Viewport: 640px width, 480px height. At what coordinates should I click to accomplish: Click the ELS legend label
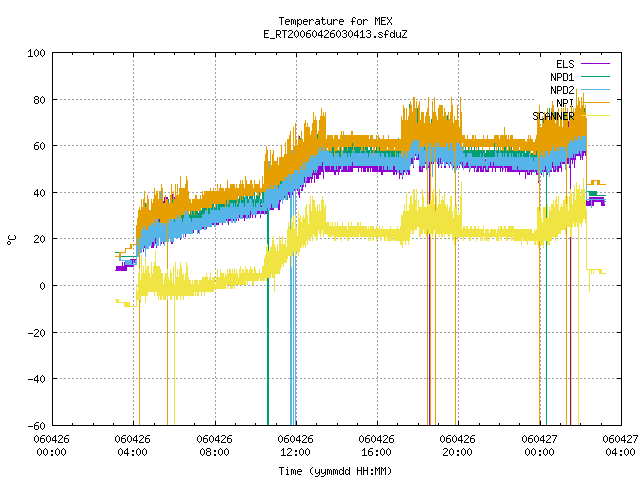tap(565, 64)
